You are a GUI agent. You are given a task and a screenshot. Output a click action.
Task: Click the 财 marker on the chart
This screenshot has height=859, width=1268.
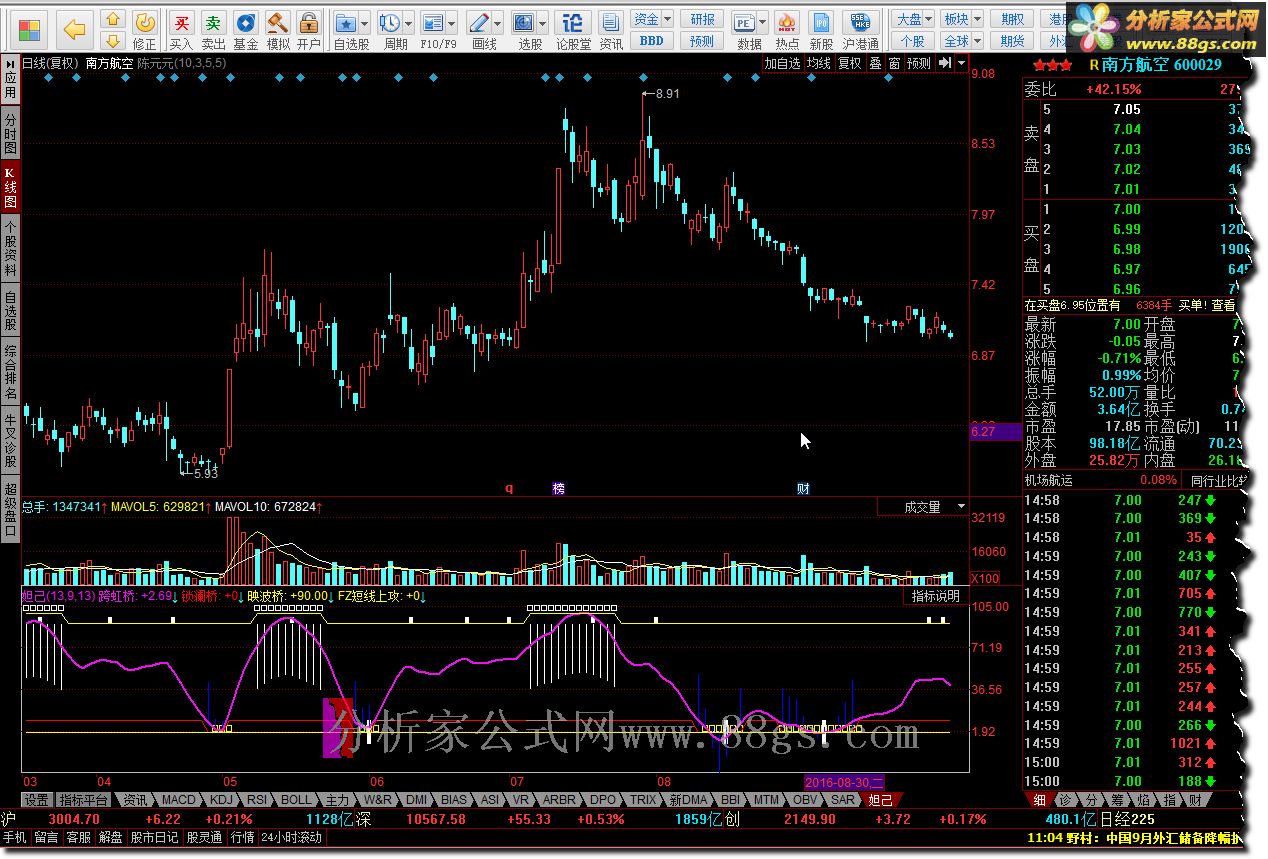[x=803, y=488]
